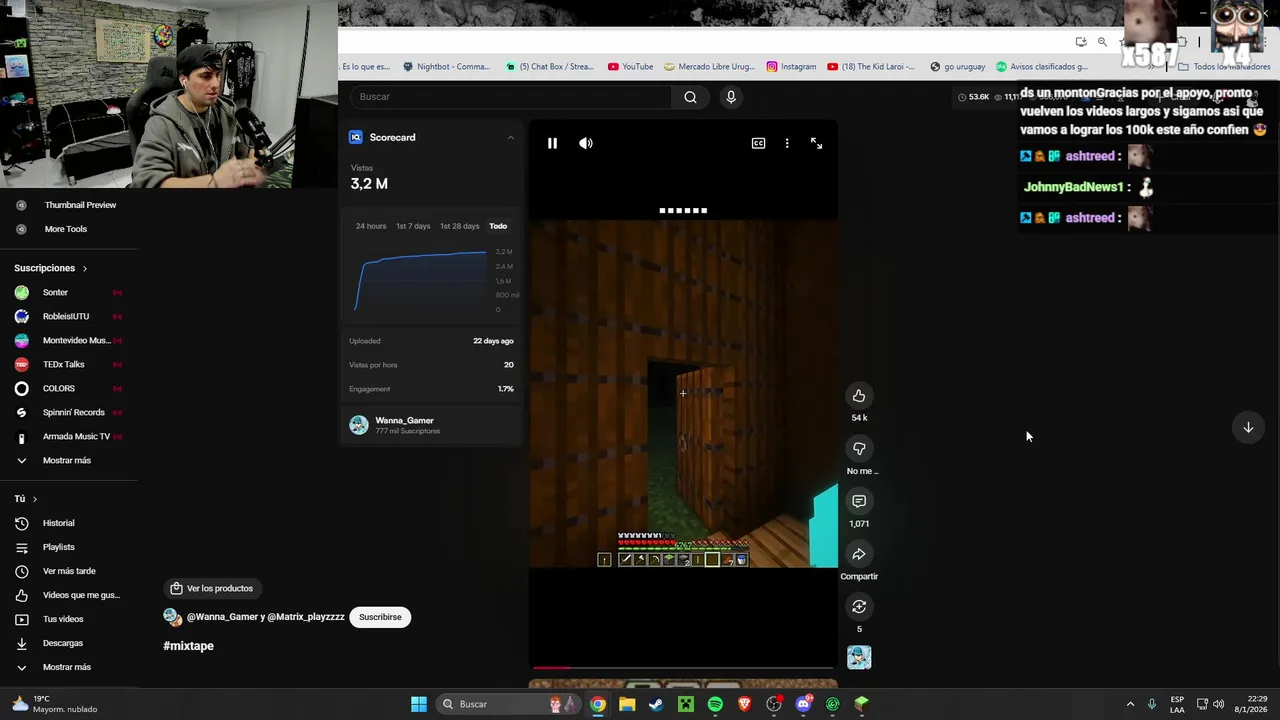
Task: Open Spotify from the taskbar
Action: [715, 704]
